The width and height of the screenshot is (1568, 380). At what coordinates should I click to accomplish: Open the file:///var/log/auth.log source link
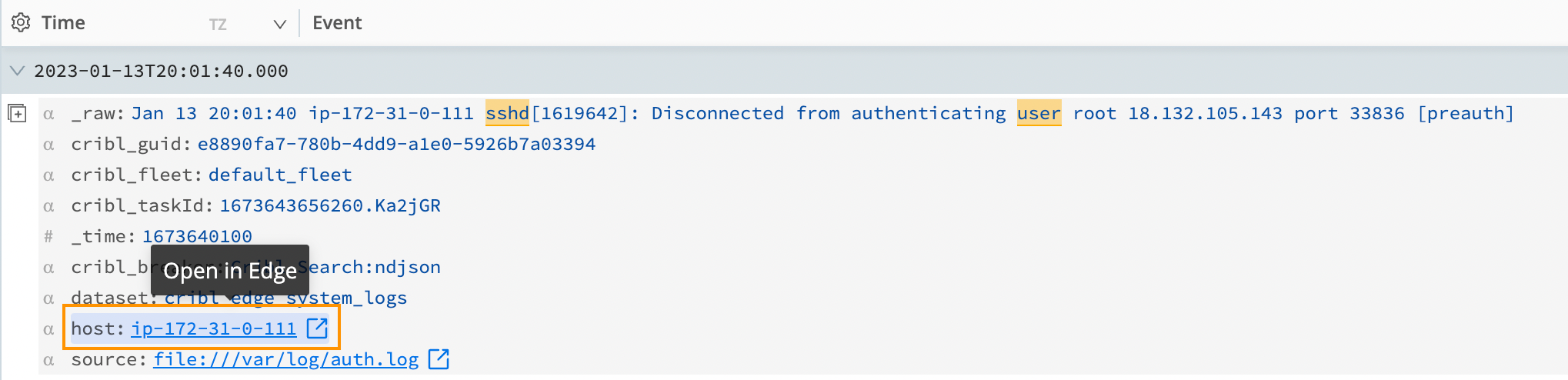tap(285, 359)
